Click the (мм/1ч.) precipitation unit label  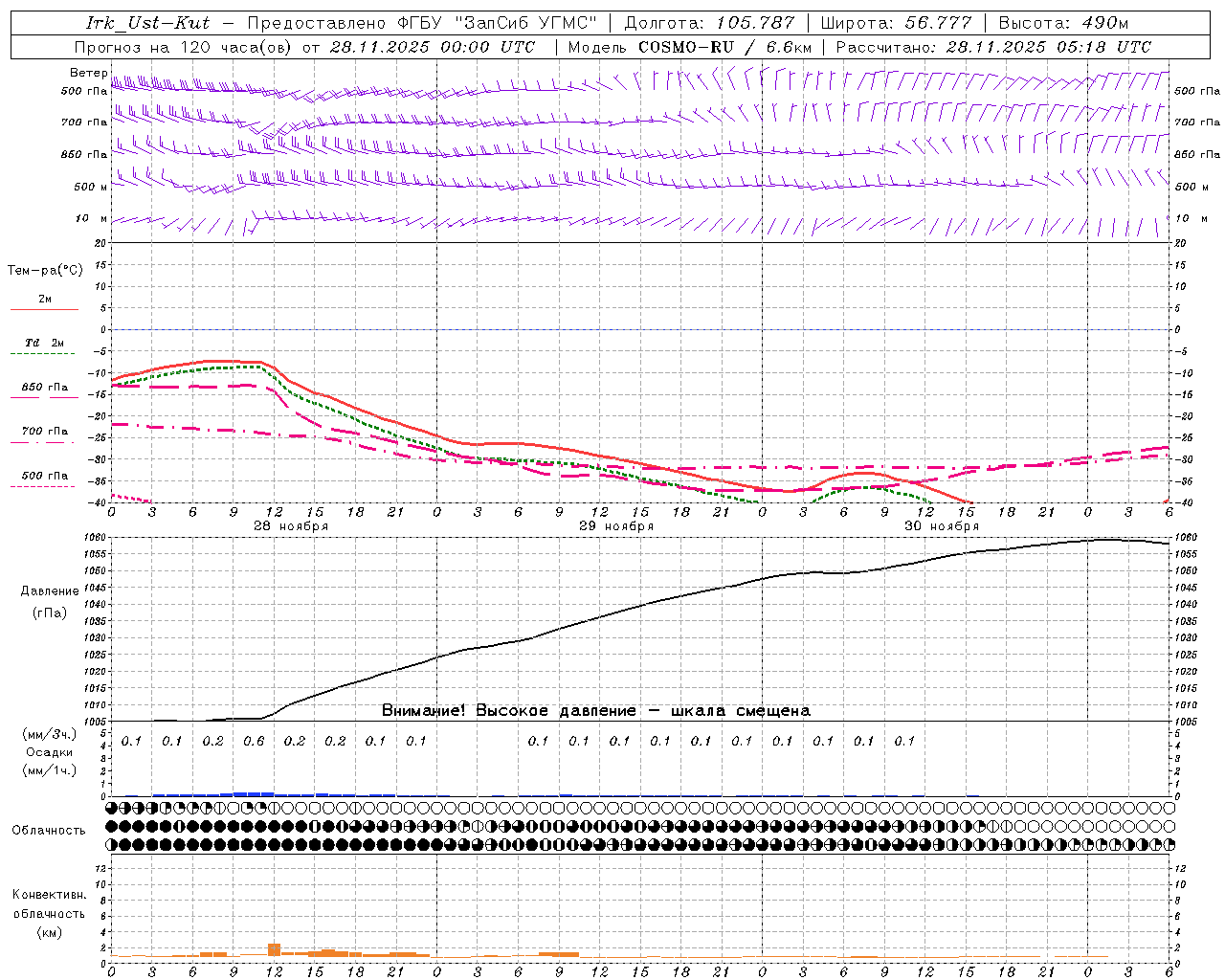(50, 770)
